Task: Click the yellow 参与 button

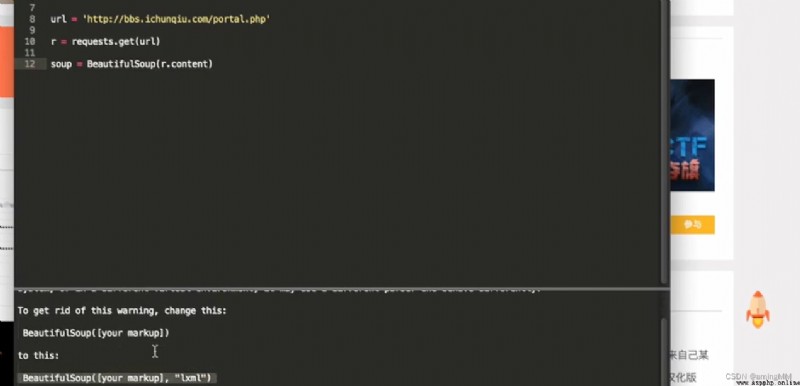Action: [692, 224]
